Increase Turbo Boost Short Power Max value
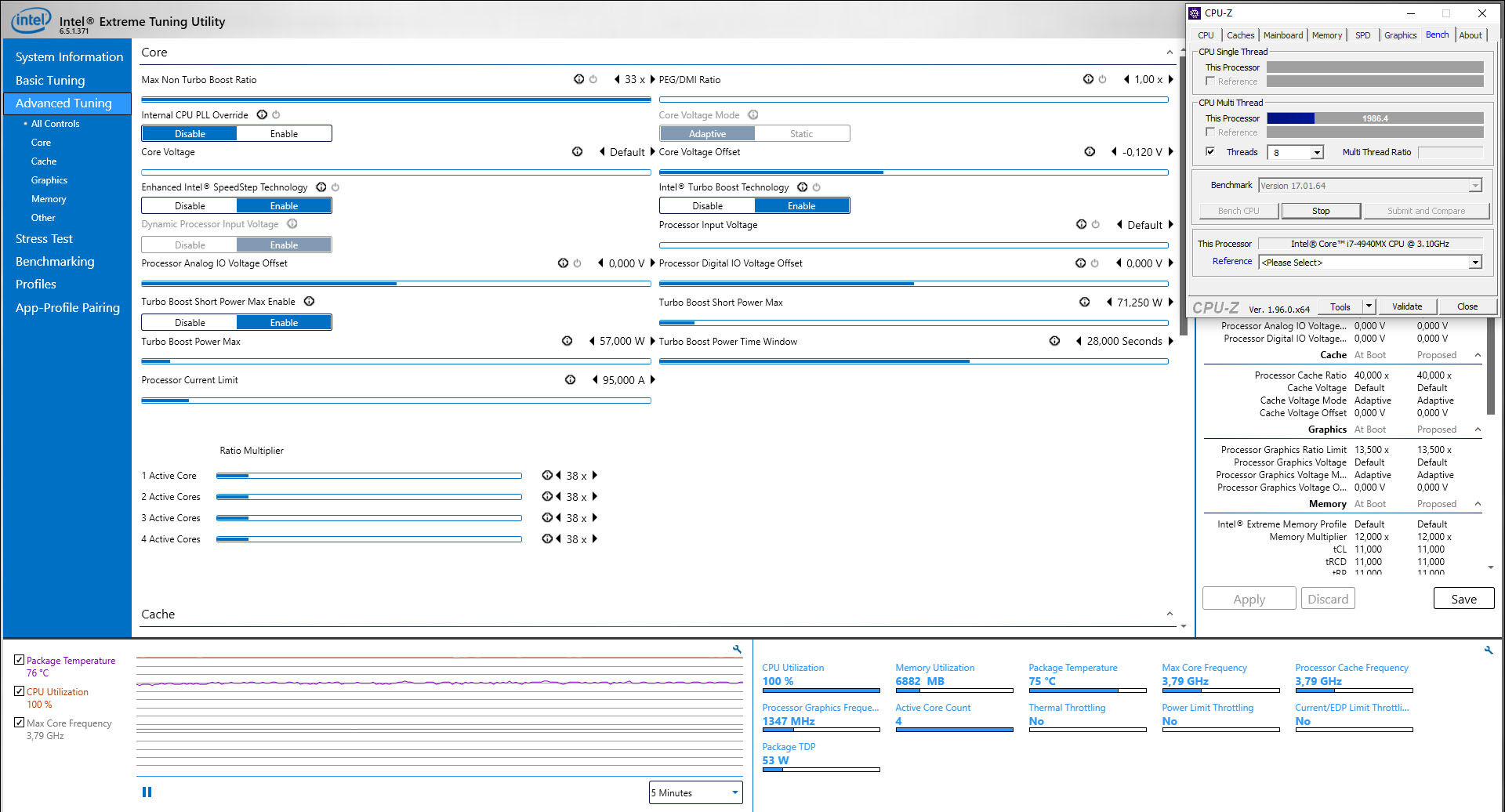The width and height of the screenshot is (1505, 812). [x=1171, y=302]
